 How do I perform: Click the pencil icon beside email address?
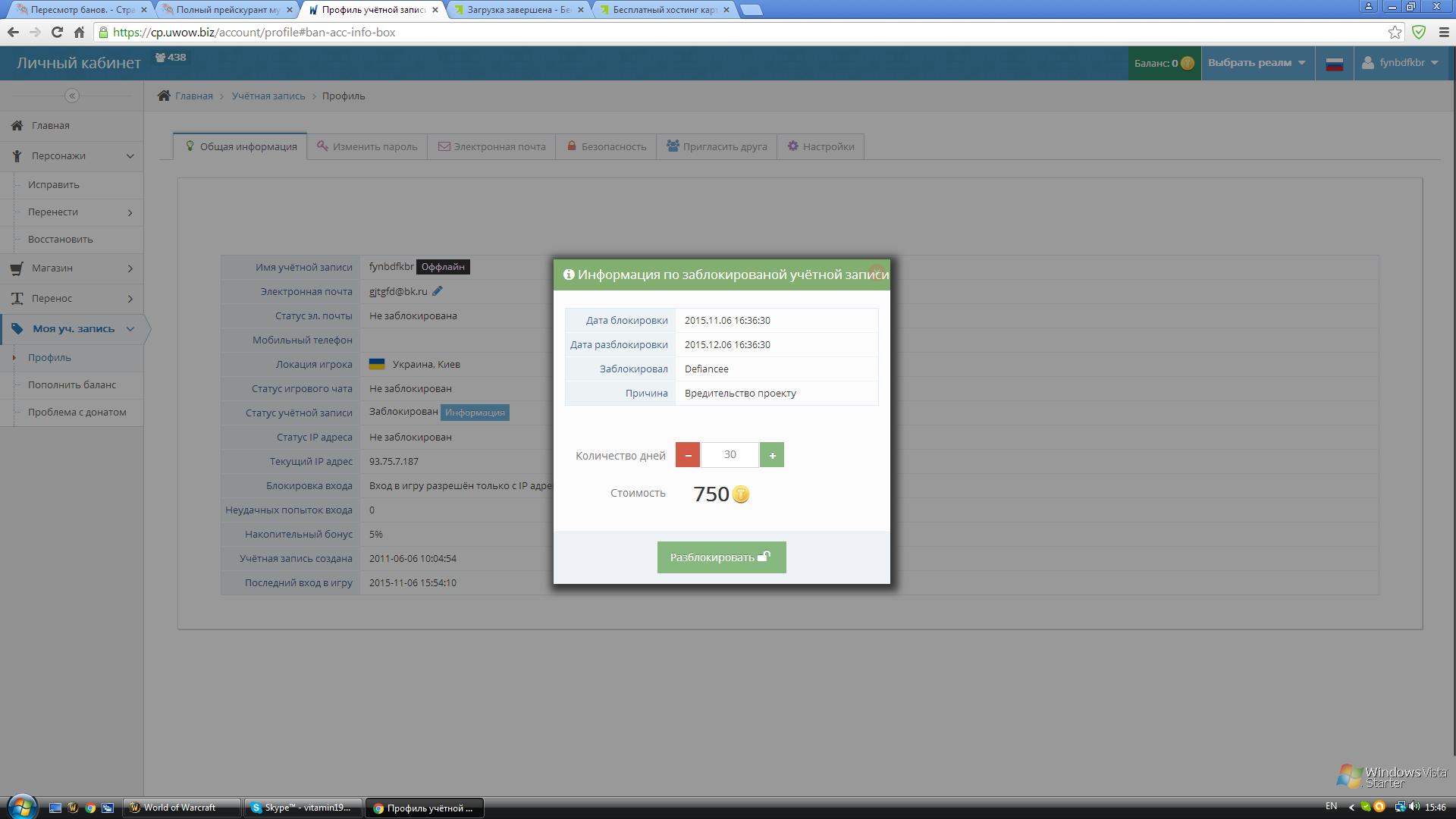point(438,291)
